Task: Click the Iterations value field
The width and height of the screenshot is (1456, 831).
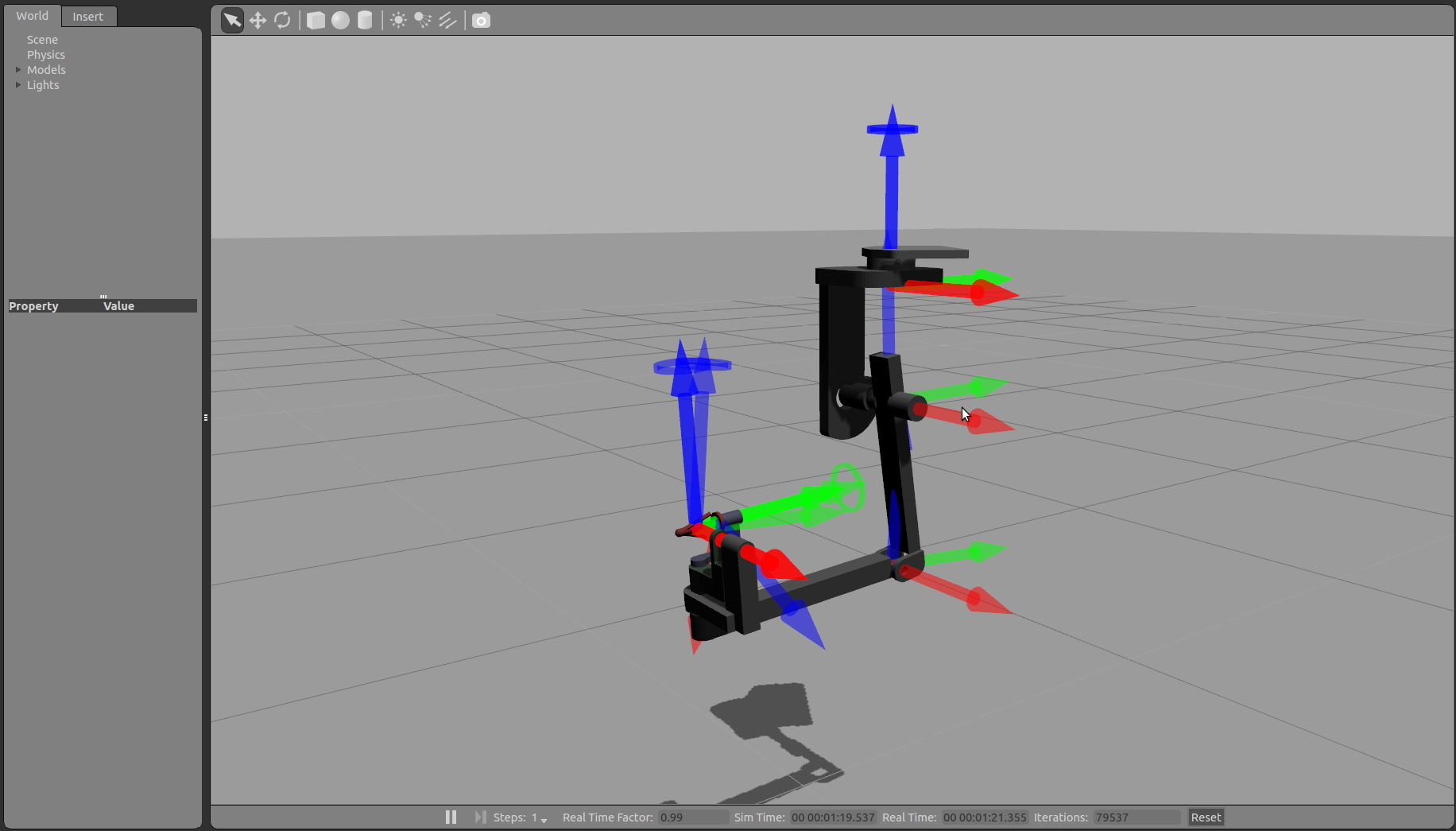Action: 1137,817
